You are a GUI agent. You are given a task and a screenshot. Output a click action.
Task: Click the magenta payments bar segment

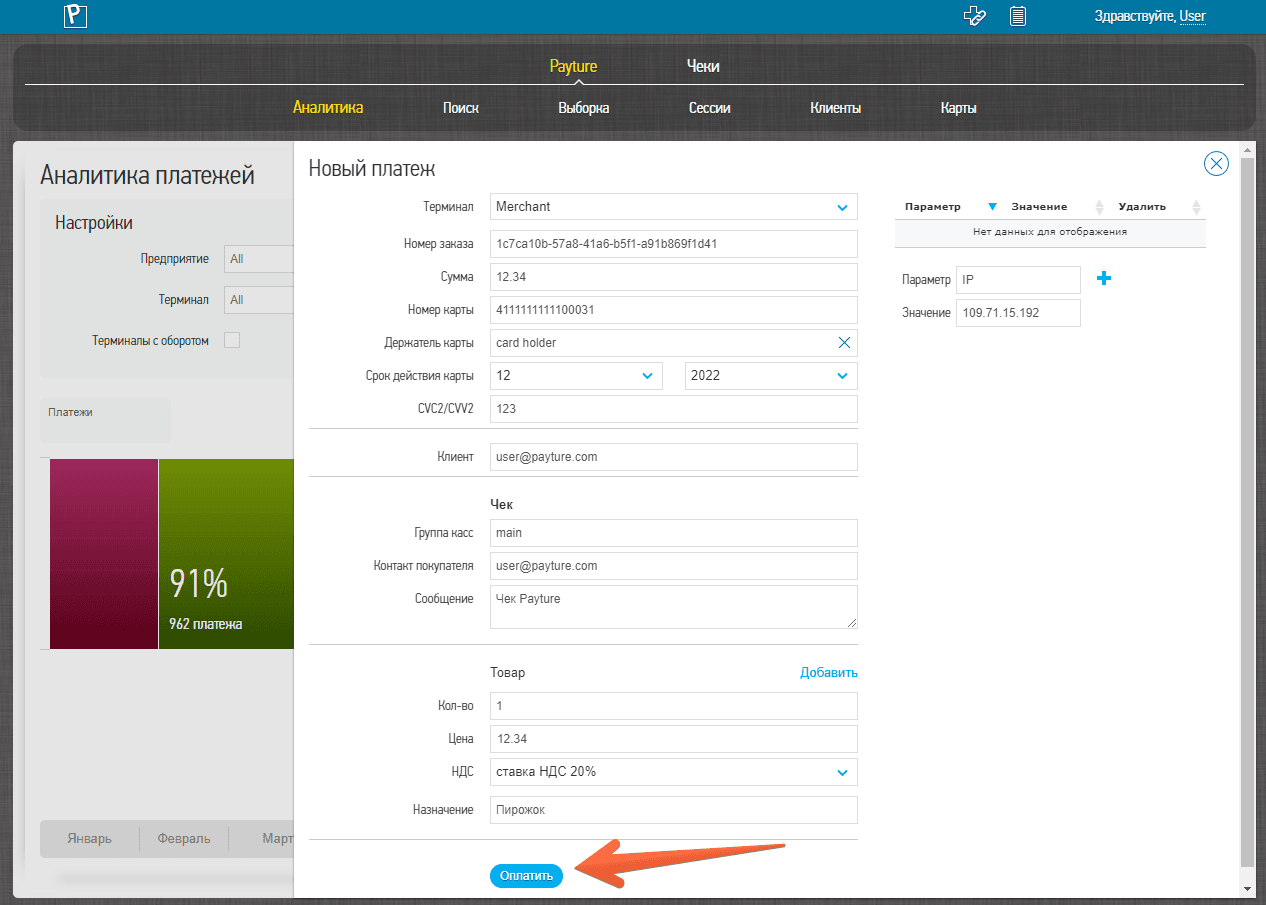[104, 554]
